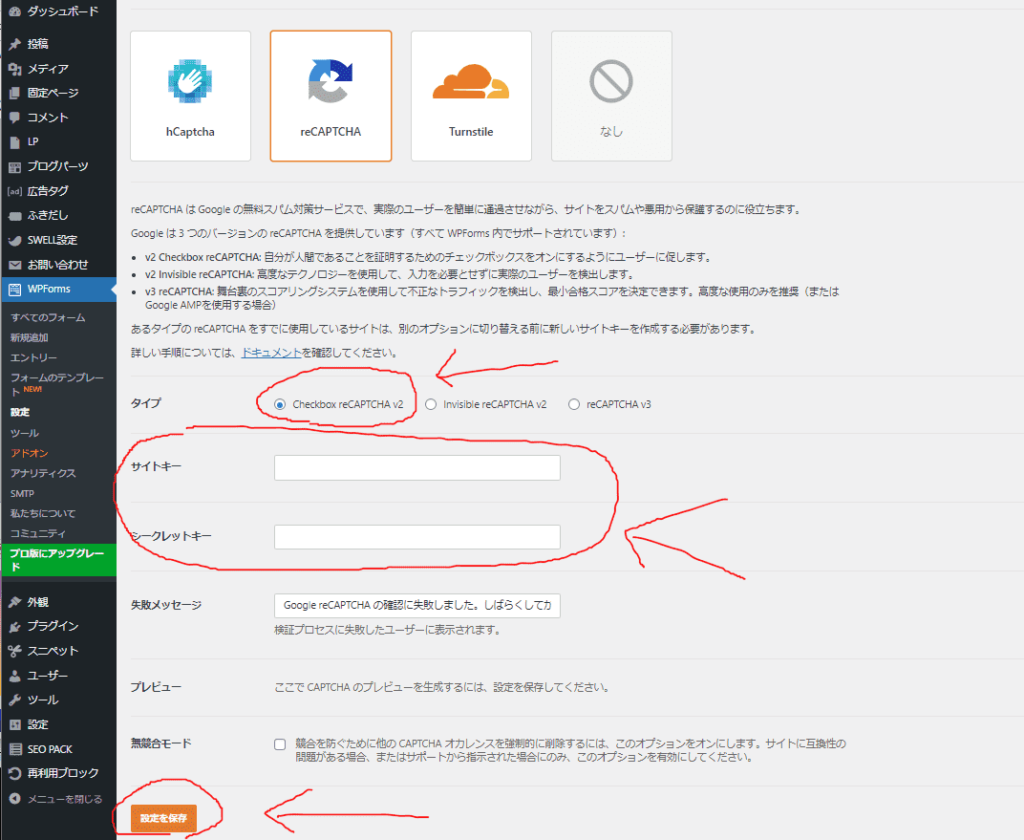
Task: Choose the なし (none) captcha card
Action: click(611, 96)
